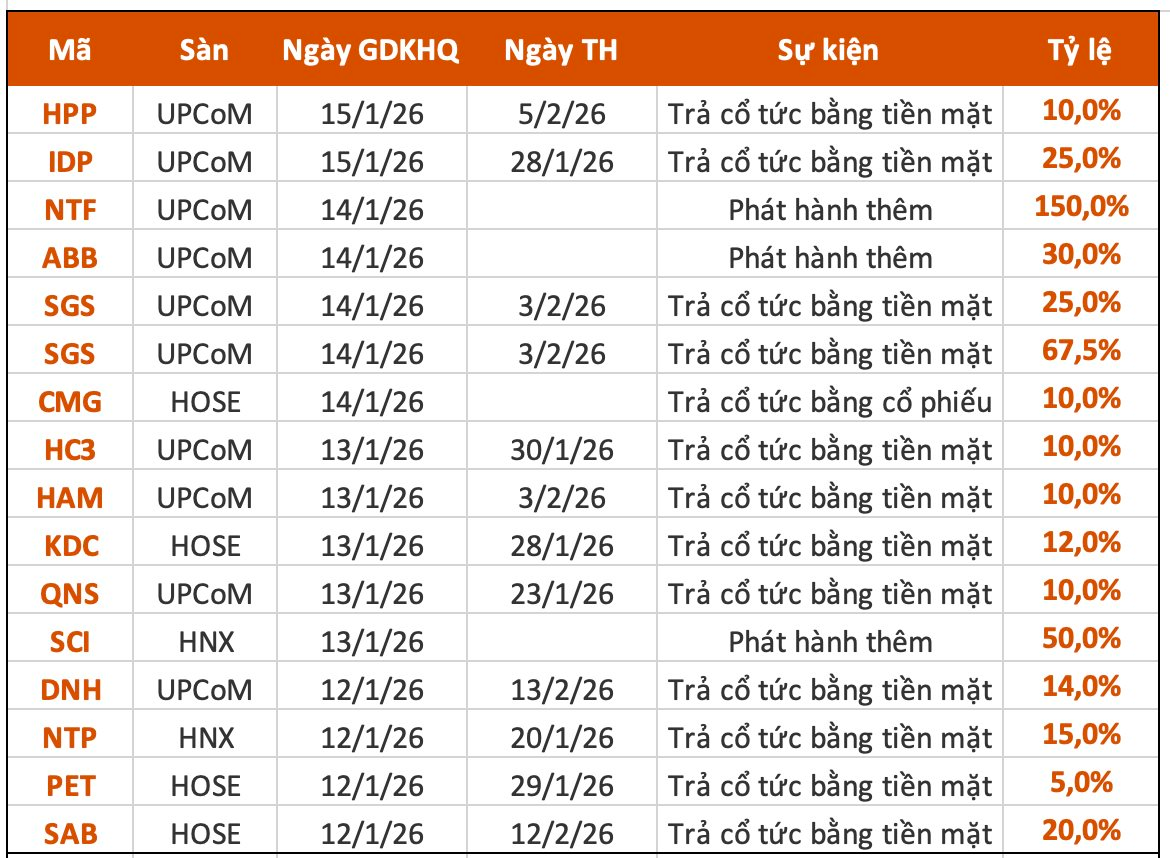
Task: Click the IDP stock code
Action: [x=70, y=162]
